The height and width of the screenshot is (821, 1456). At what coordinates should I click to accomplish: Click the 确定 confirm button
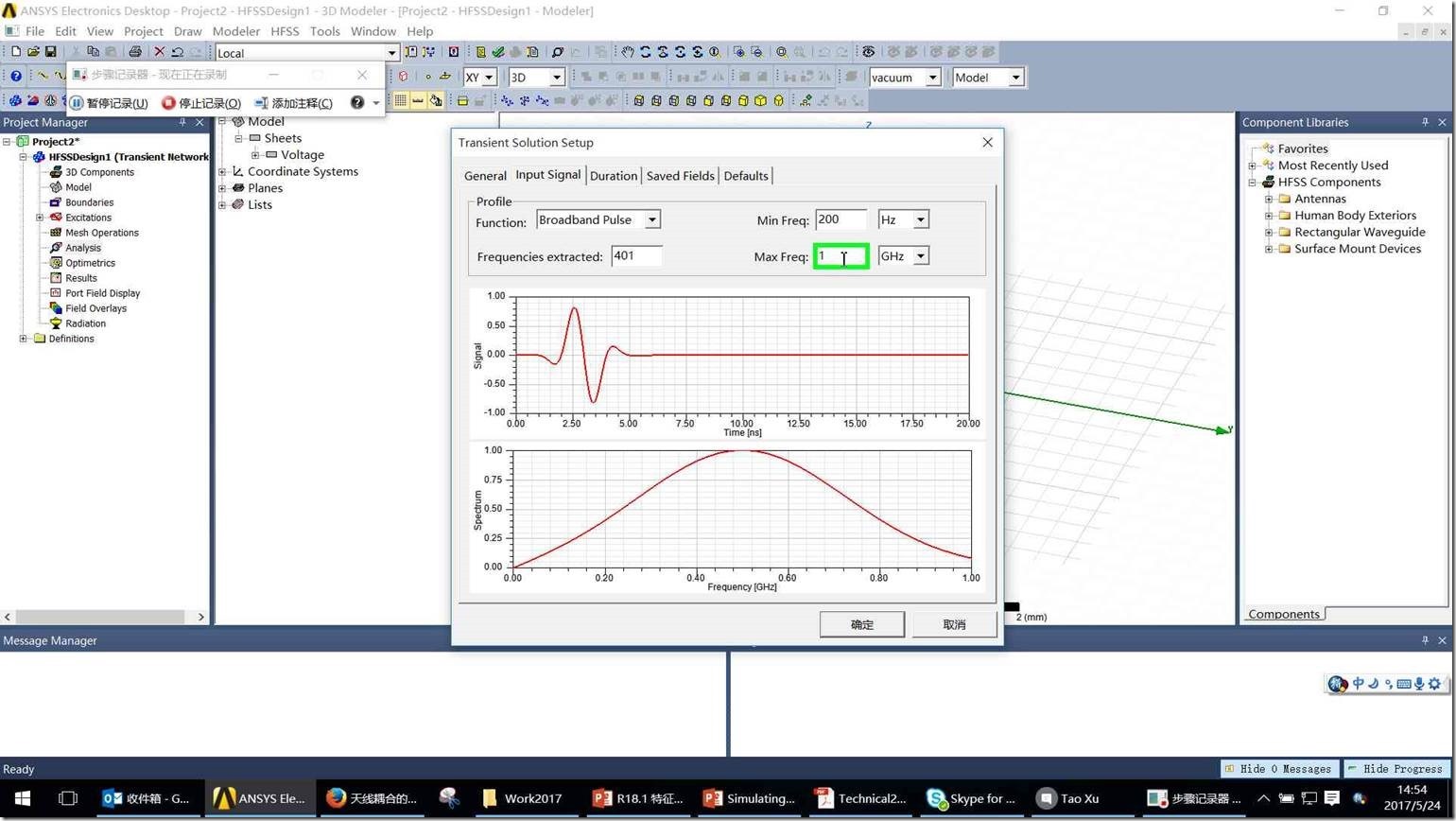click(x=861, y=624)
